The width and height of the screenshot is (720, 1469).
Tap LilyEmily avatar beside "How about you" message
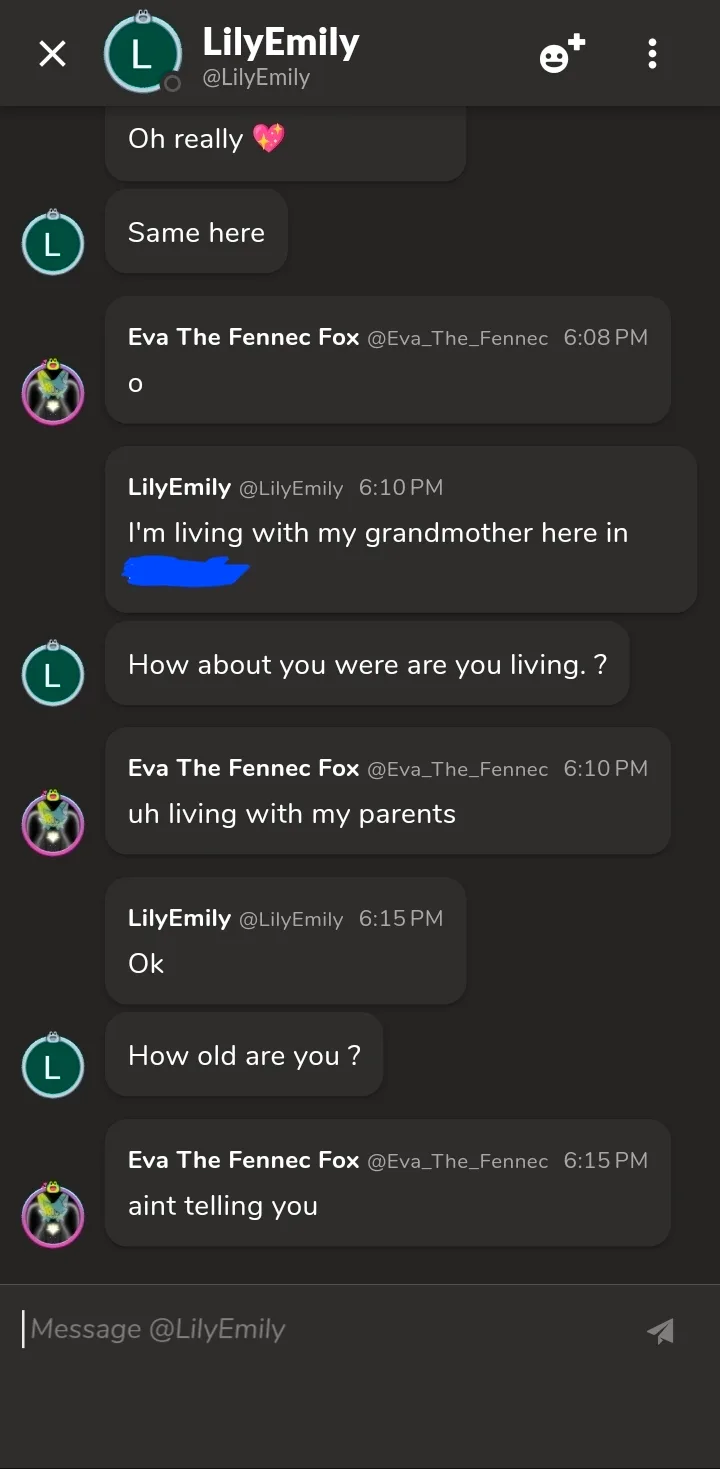click(53, 674)
